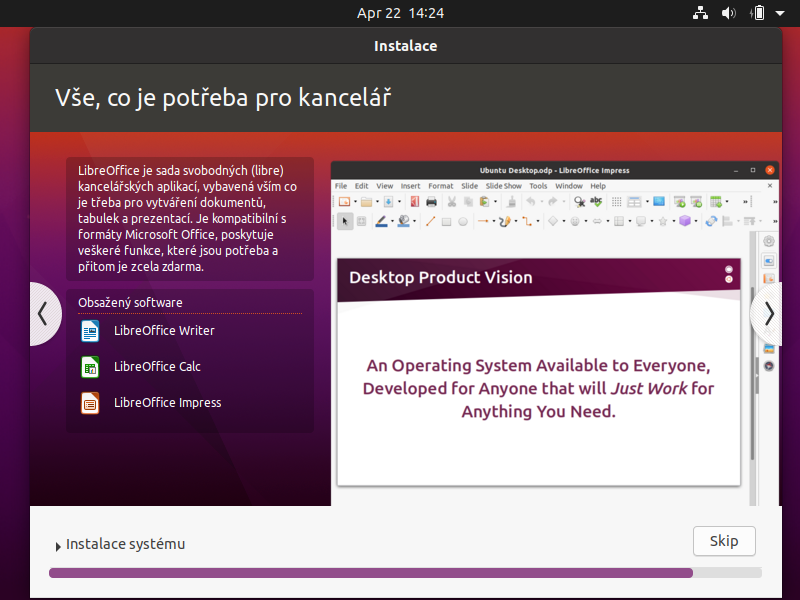The image size is (800, 600).
Task: Open the Slide Show menu in Impress
Action: click(x=503, y=186)
